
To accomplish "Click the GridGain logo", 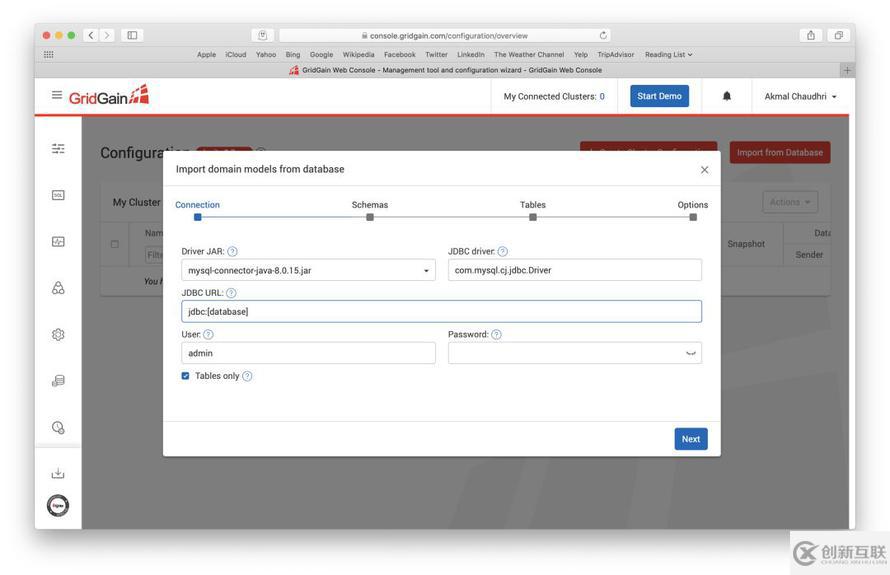I will [x=109, y=95].
